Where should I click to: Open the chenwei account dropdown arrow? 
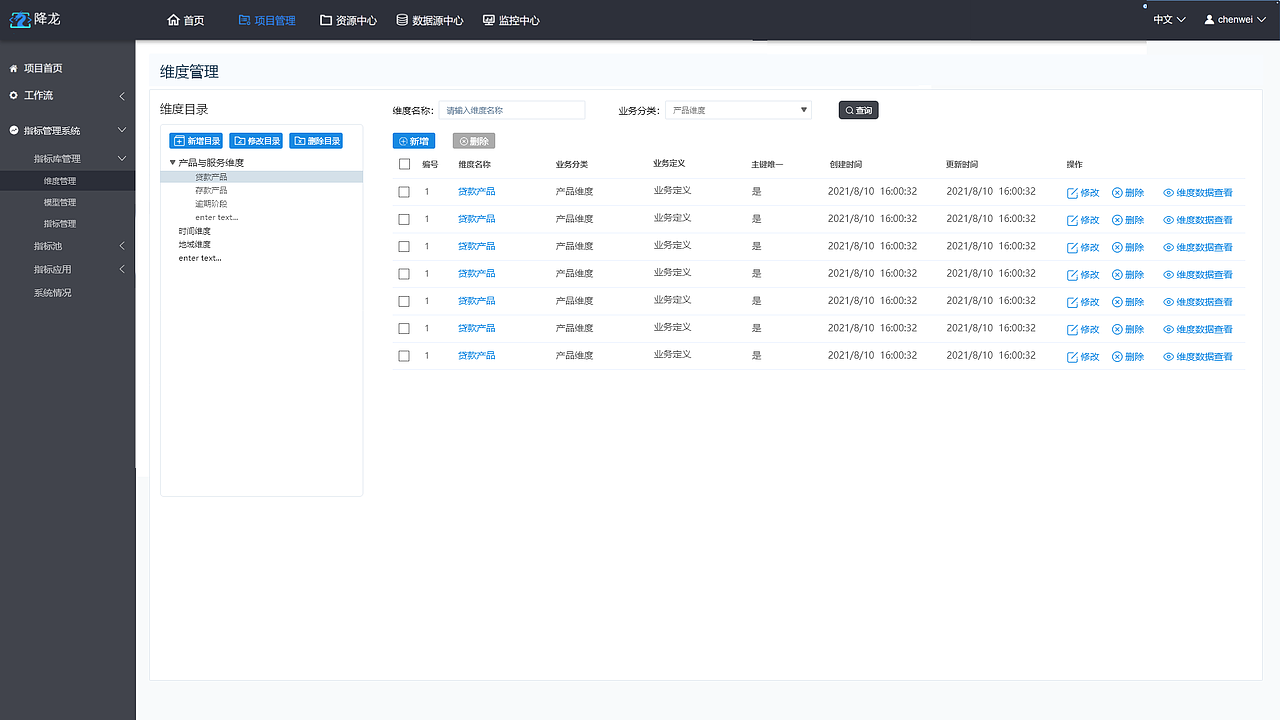[1261, 19]
